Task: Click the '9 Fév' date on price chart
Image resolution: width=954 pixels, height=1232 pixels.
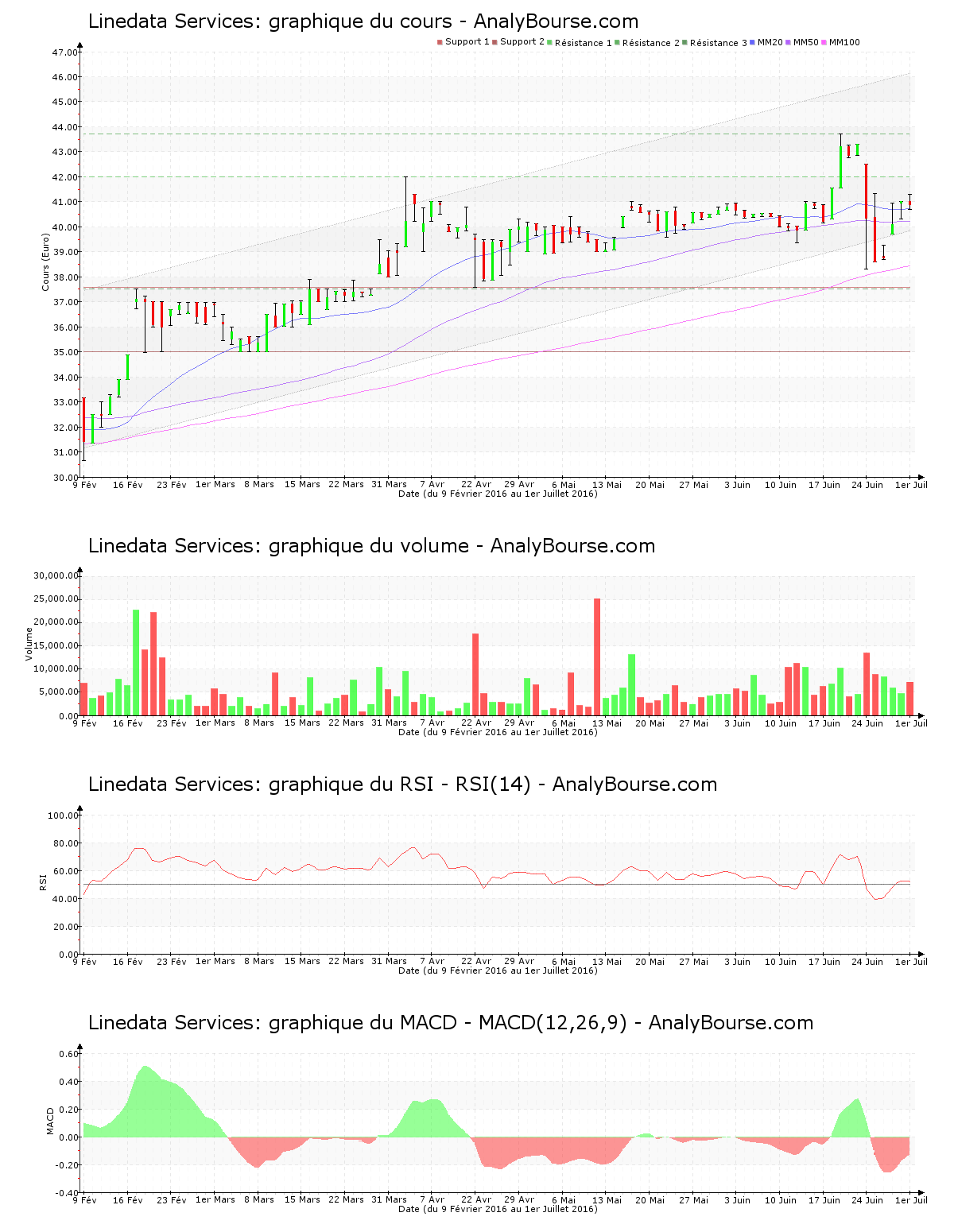Action: tap(84, 484)
